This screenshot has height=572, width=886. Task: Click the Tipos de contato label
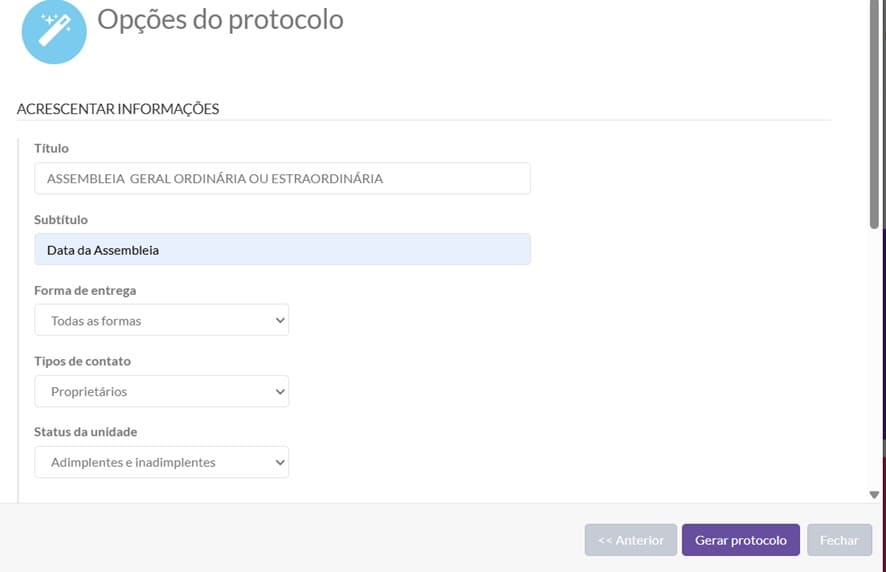click(82, 361)
